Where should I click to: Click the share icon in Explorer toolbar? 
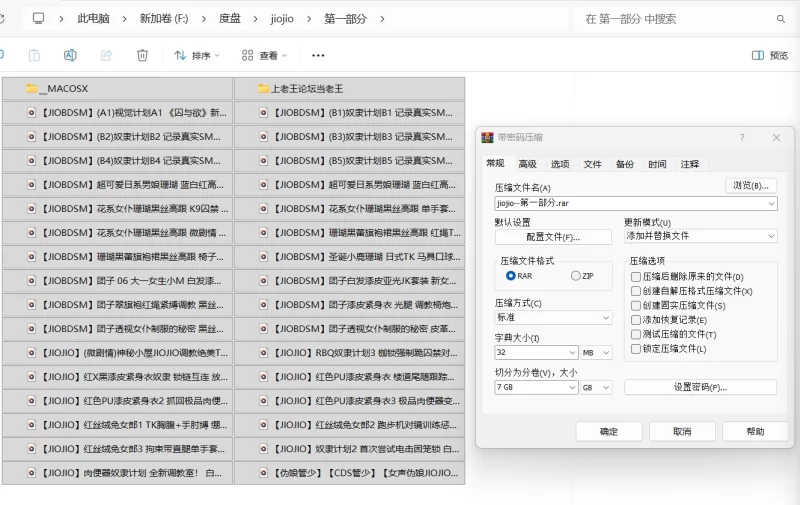tap(106, 56)
